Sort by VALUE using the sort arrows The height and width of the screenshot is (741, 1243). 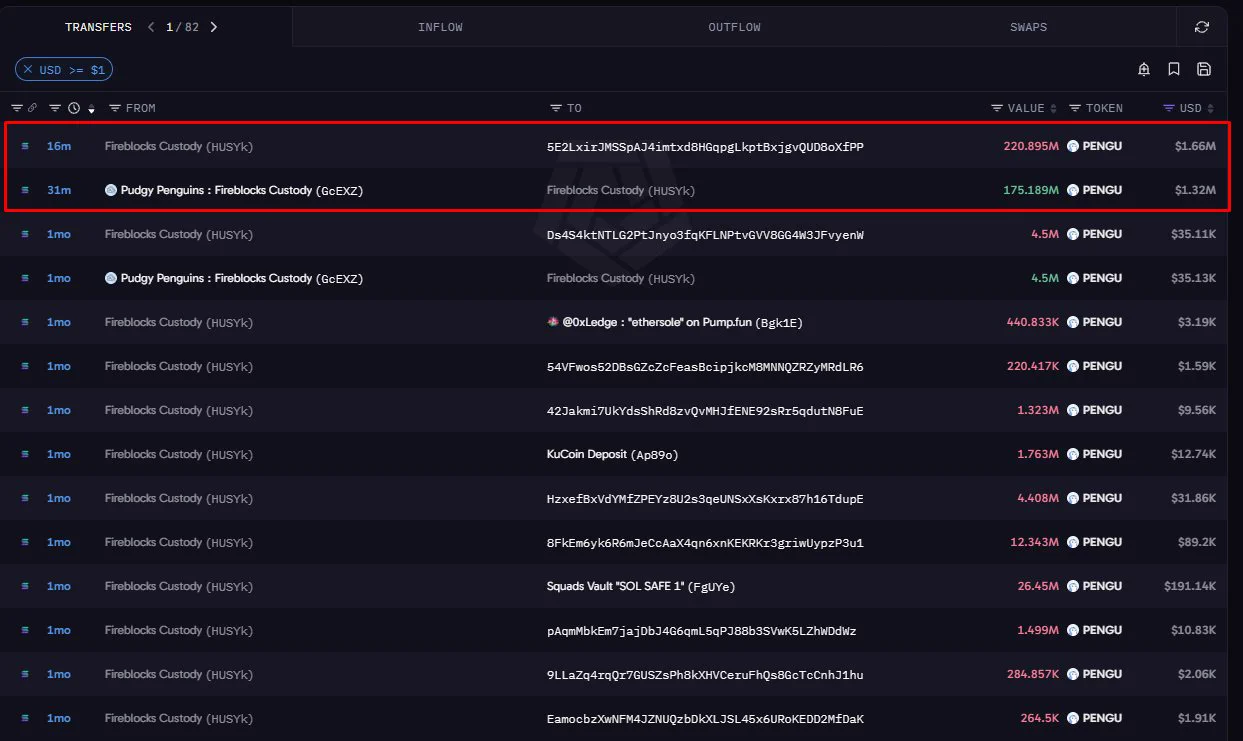point(1054,108)
